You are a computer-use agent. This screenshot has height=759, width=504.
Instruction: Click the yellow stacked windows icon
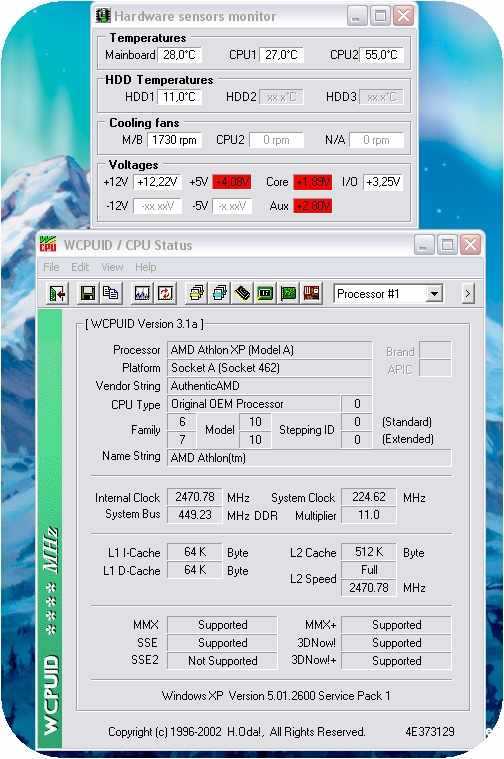point(196,293)
